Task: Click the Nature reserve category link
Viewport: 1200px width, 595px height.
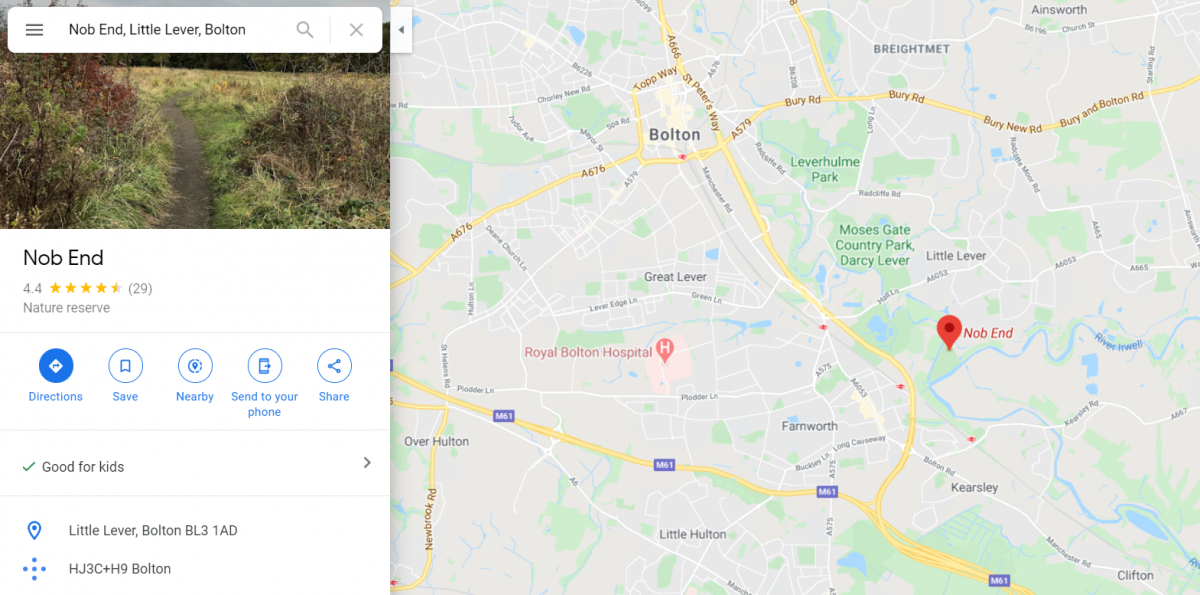Action: click(x=66, y=308)
